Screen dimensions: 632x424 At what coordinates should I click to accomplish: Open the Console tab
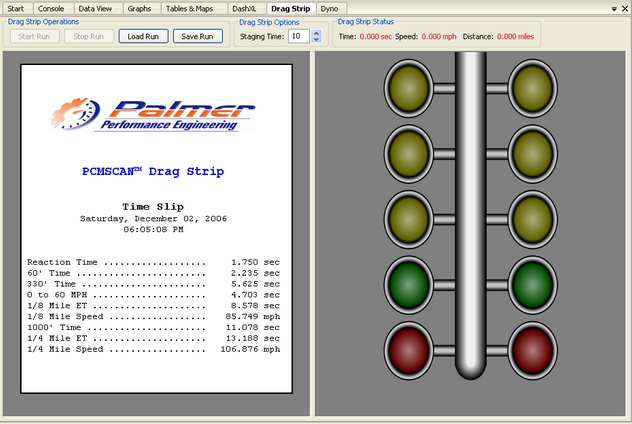[x=51, y=8]
